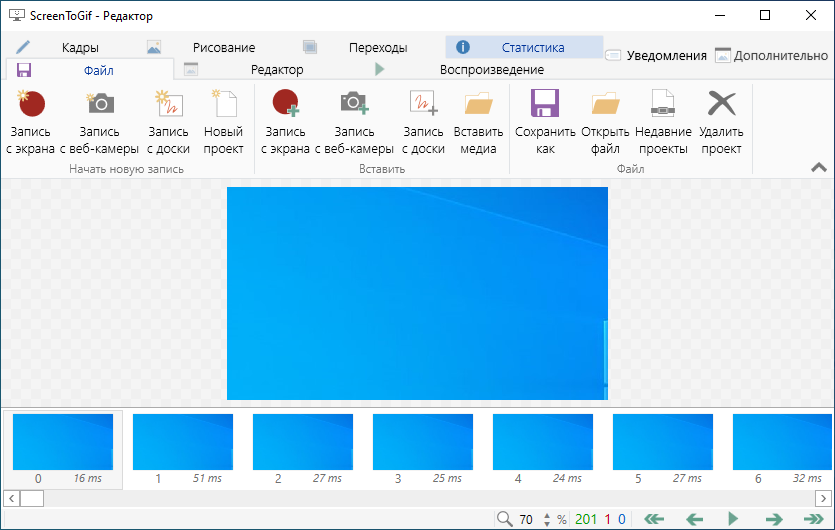The width and height of the screenshot is (835, 530).
Task: Select frame 4 thumbnail
Action: [543, 442]
